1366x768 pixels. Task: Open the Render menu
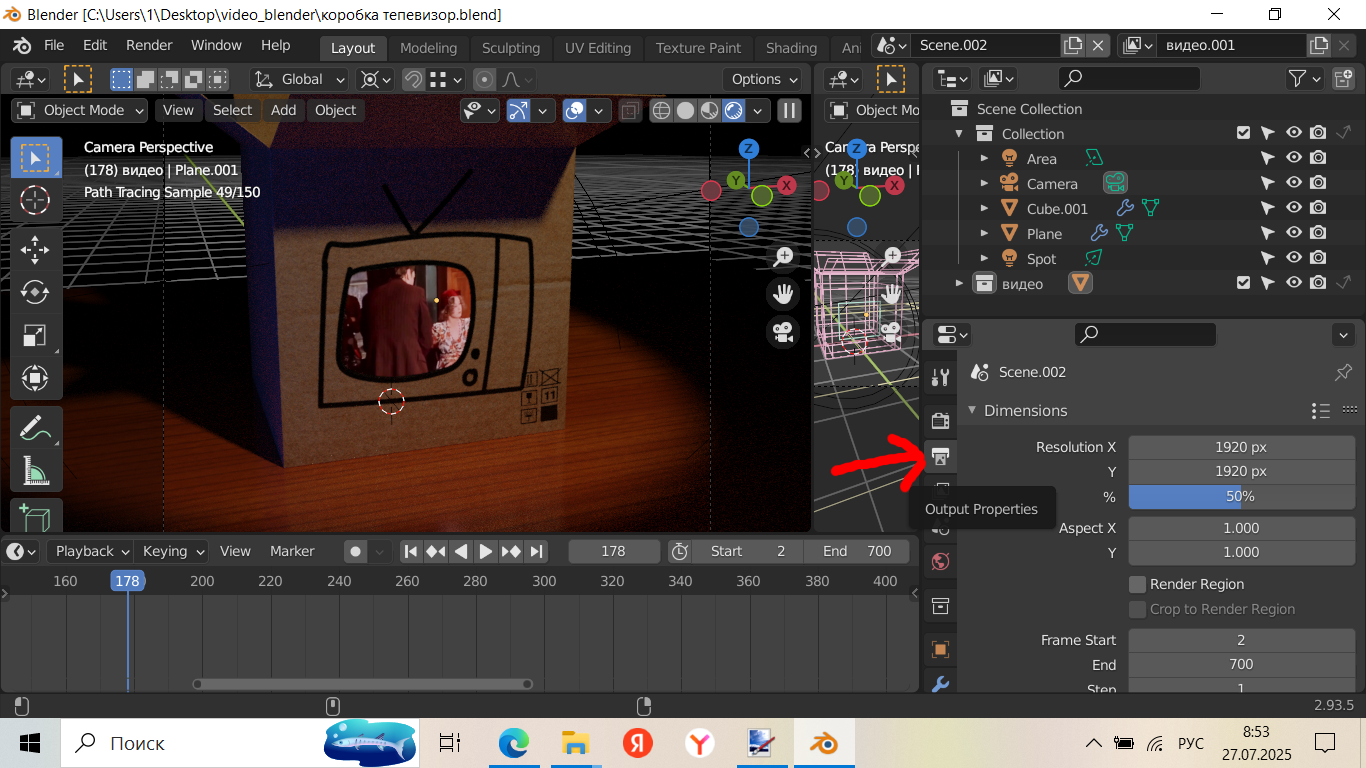(149, 46)
